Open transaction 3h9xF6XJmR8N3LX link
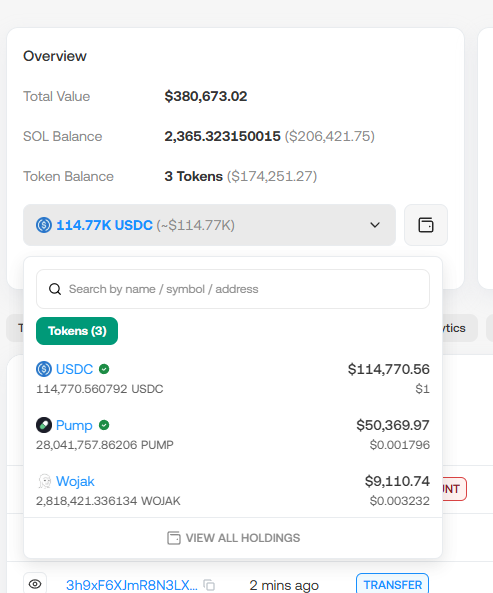Image resolution: width=493 pixels, height=593 pixels. click(132, 585)
